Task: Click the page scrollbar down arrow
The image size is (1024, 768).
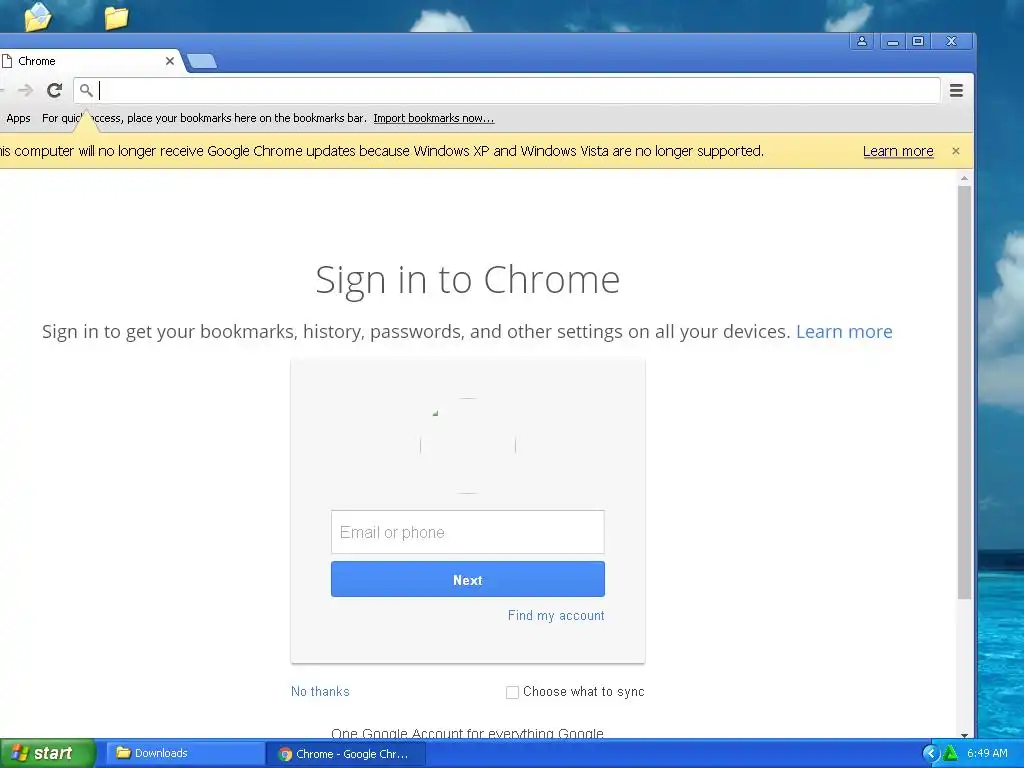Action: coord(964,735)
